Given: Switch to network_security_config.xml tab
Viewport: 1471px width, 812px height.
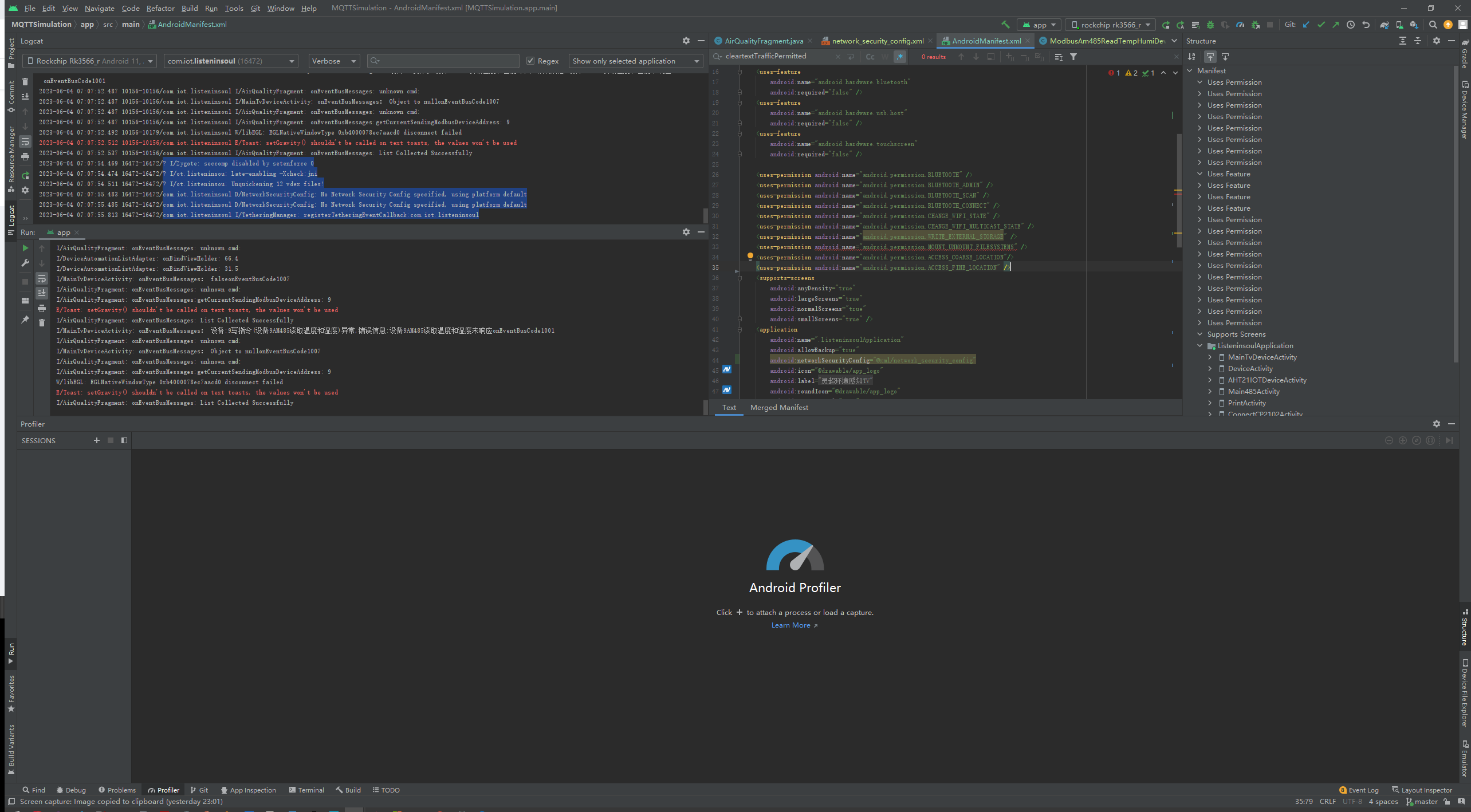Looking at the screenshot, I should (878, 41).
